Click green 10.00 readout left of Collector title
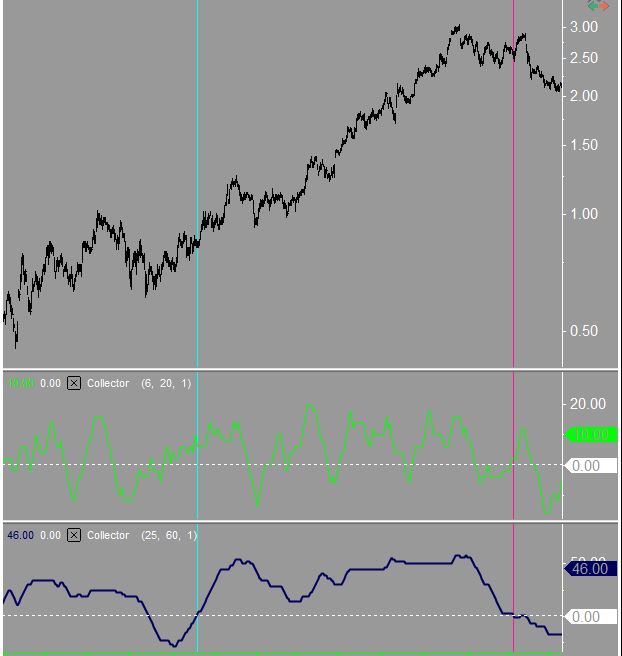 click(21, 383)
